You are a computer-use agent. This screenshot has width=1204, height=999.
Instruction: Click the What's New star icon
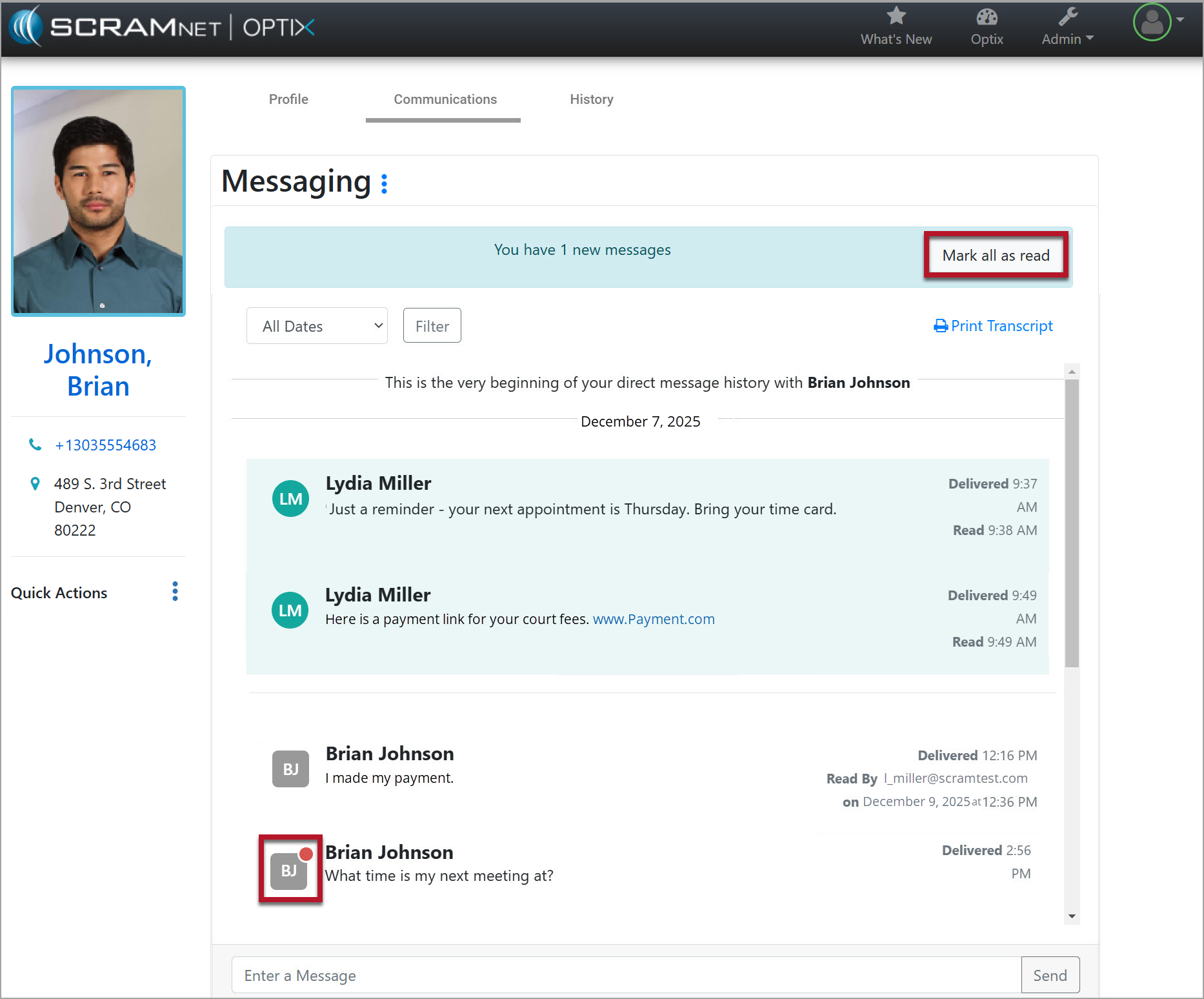[896, 16]
